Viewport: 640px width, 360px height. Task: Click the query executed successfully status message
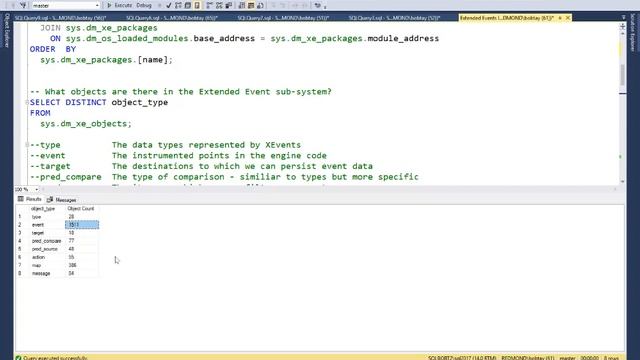click(x=55, y=358)
